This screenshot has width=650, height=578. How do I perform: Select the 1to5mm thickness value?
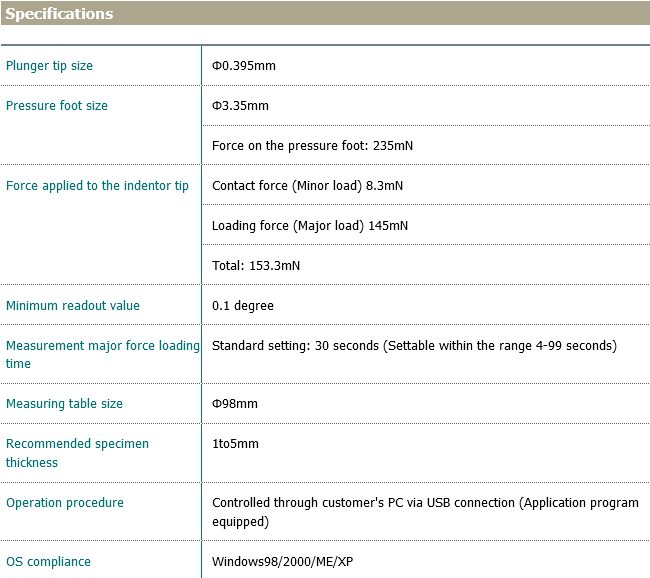point(235,444)
